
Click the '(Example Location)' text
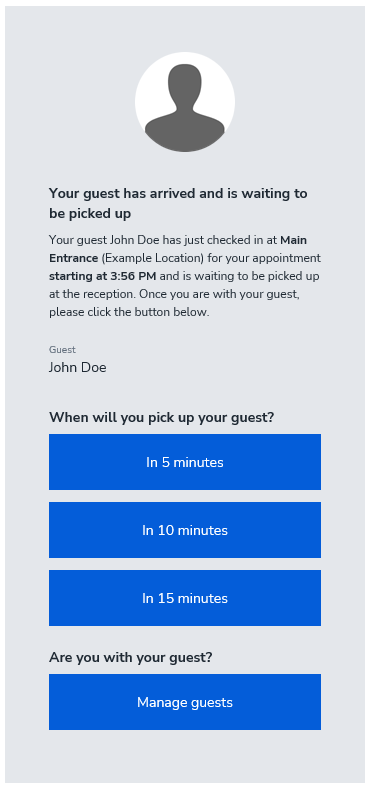[x=153, y=258]
